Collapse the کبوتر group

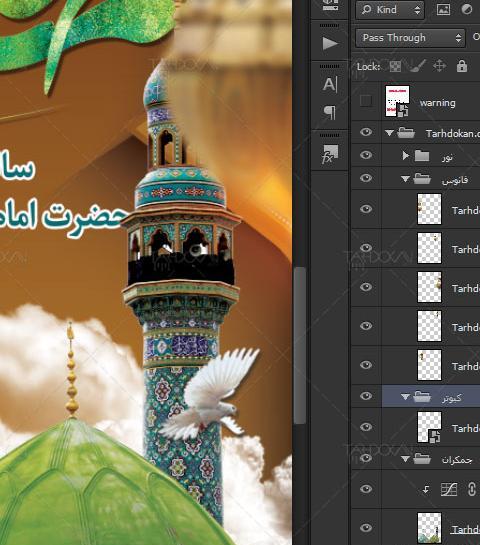pos(405,397)
